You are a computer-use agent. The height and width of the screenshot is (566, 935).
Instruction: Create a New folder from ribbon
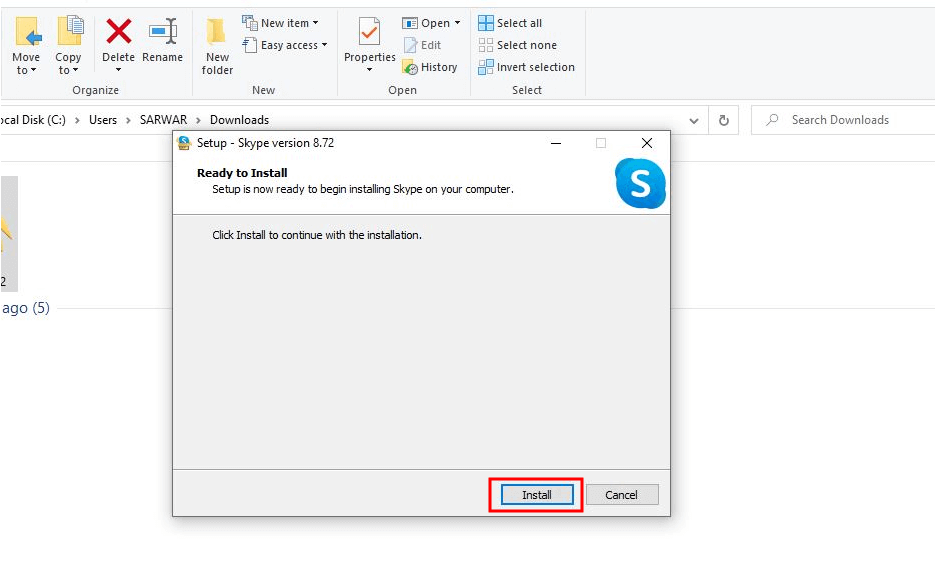(x=217, y=46)
